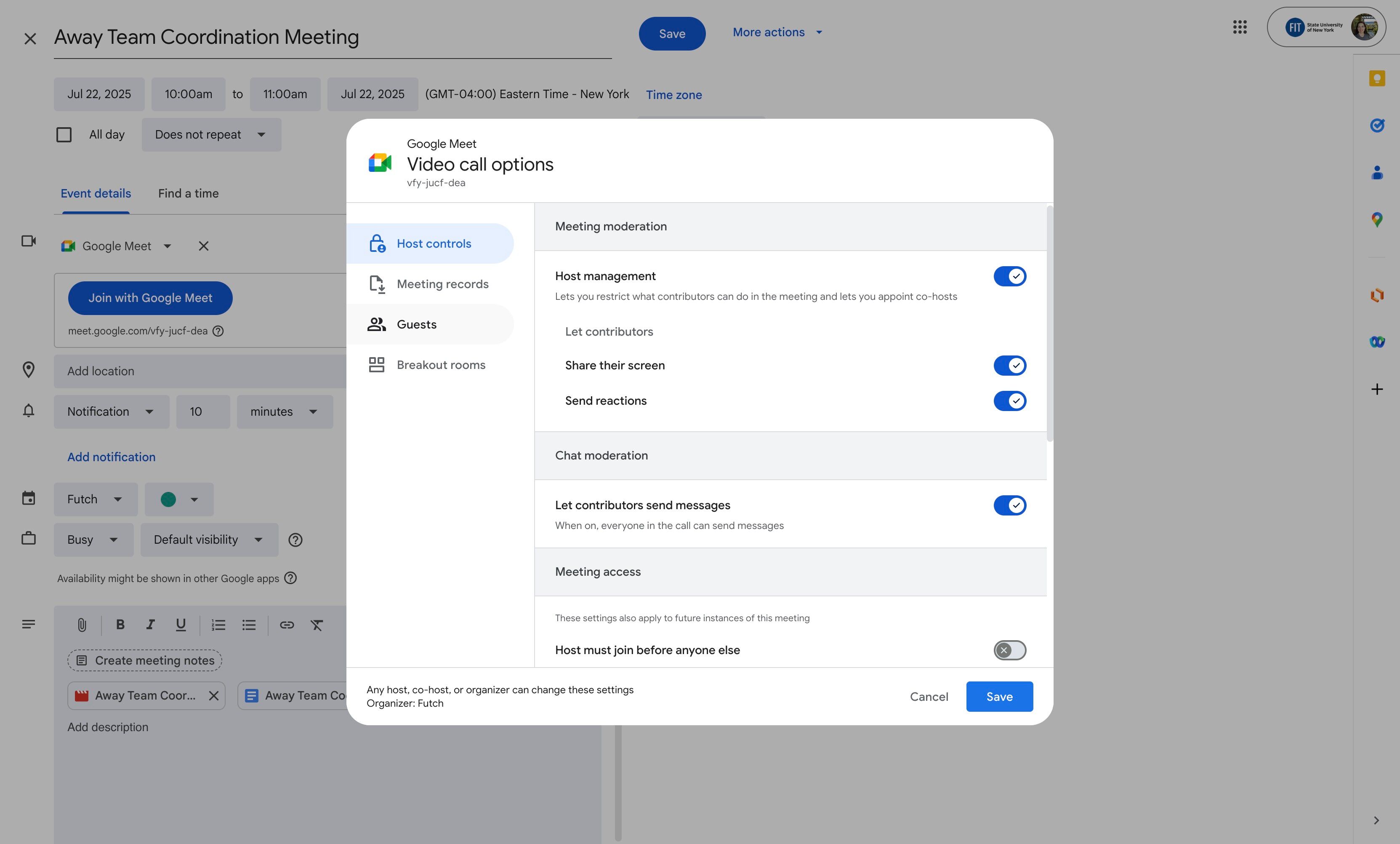Image resolution: width=1400 pixels, height=844 pixels.
Task: Turn off Host management toggle
Action: click(1010, 276)
